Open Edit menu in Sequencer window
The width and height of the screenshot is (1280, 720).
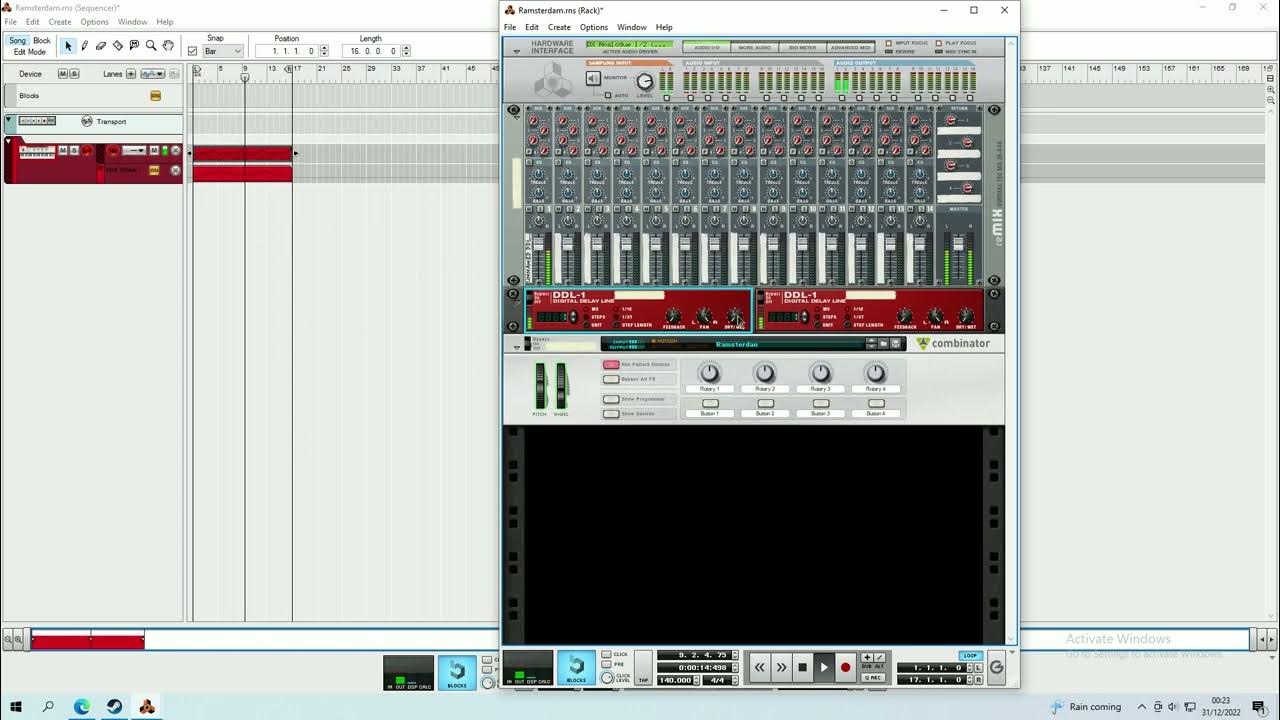pos(33,22)
